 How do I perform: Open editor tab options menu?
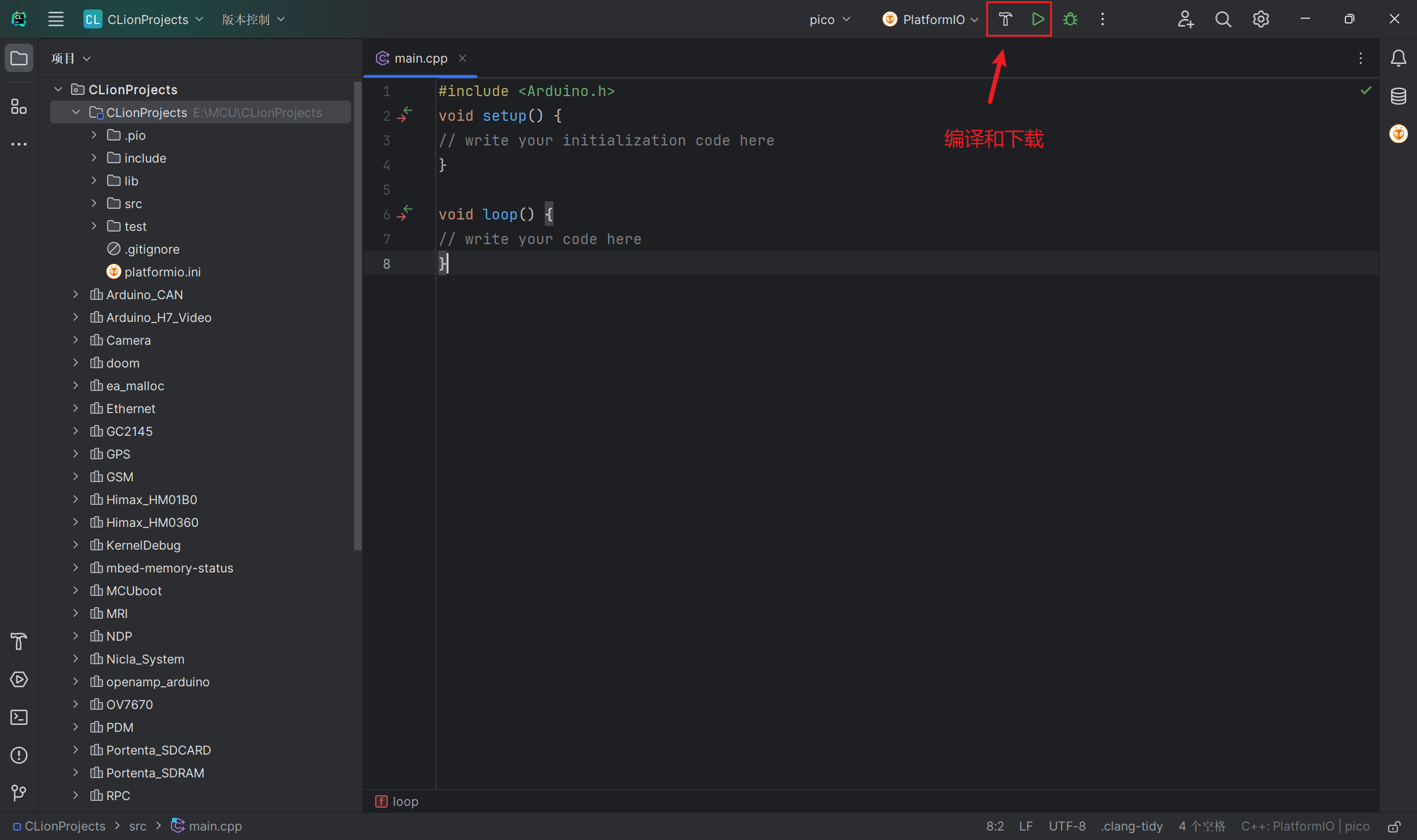click(1361, 58)
